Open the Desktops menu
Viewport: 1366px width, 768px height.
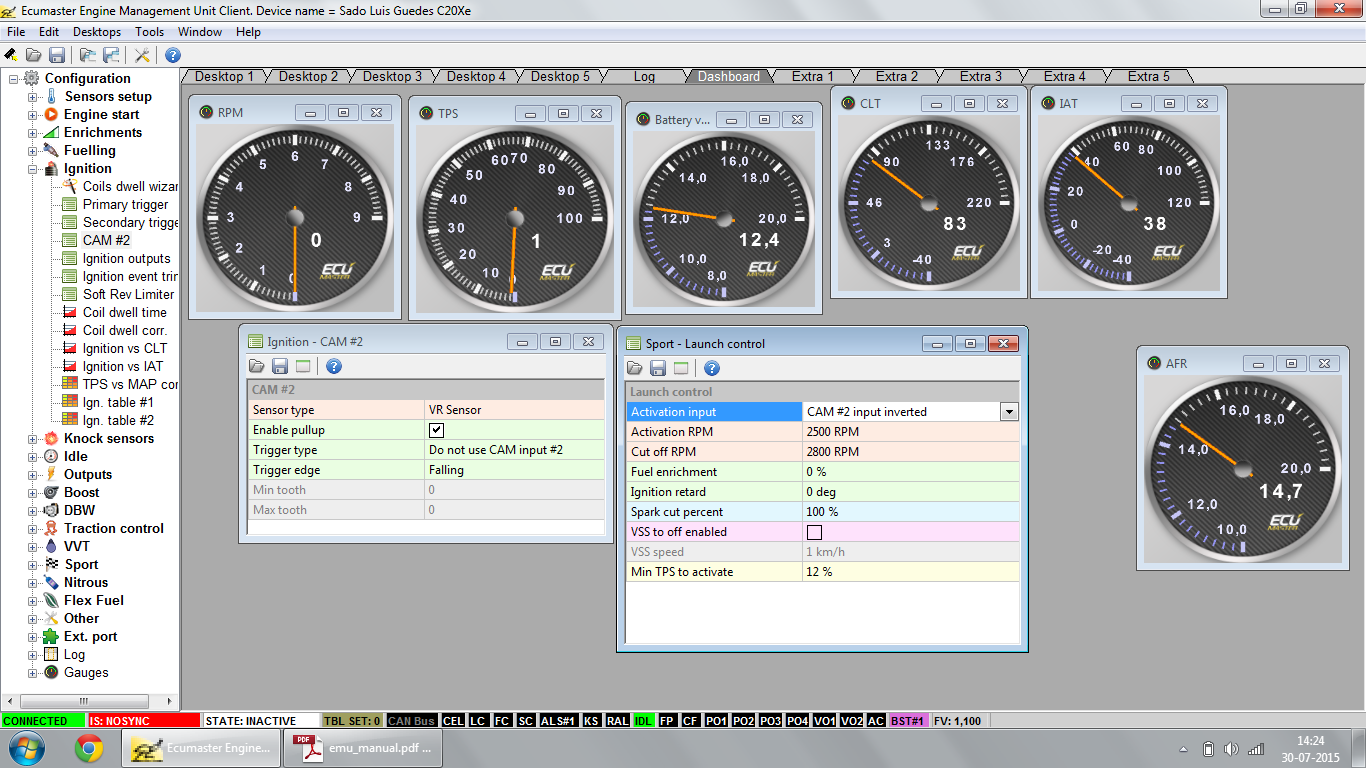coord(97,32)
